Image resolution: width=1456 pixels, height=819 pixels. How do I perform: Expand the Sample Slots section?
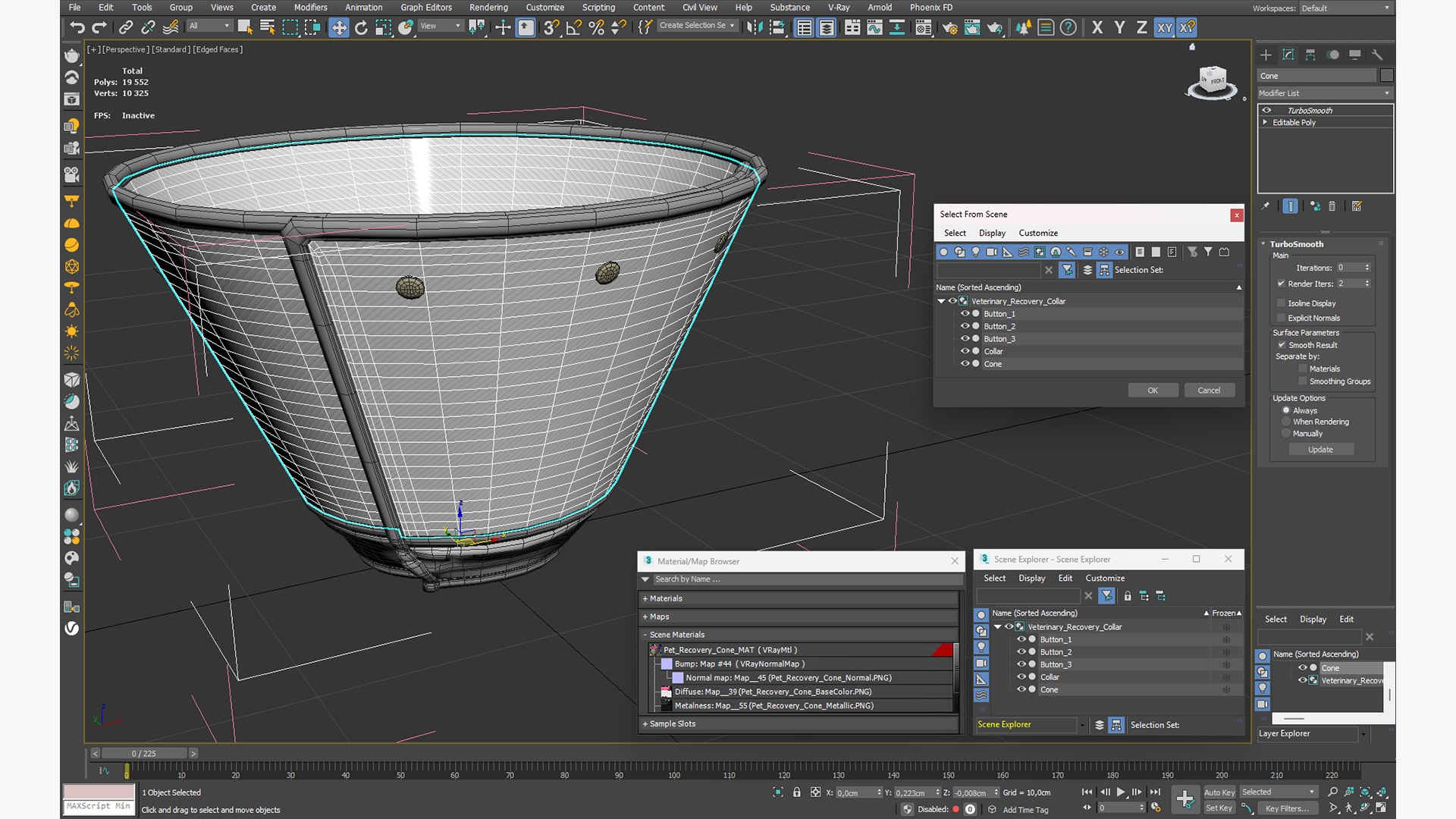point(645,723)
